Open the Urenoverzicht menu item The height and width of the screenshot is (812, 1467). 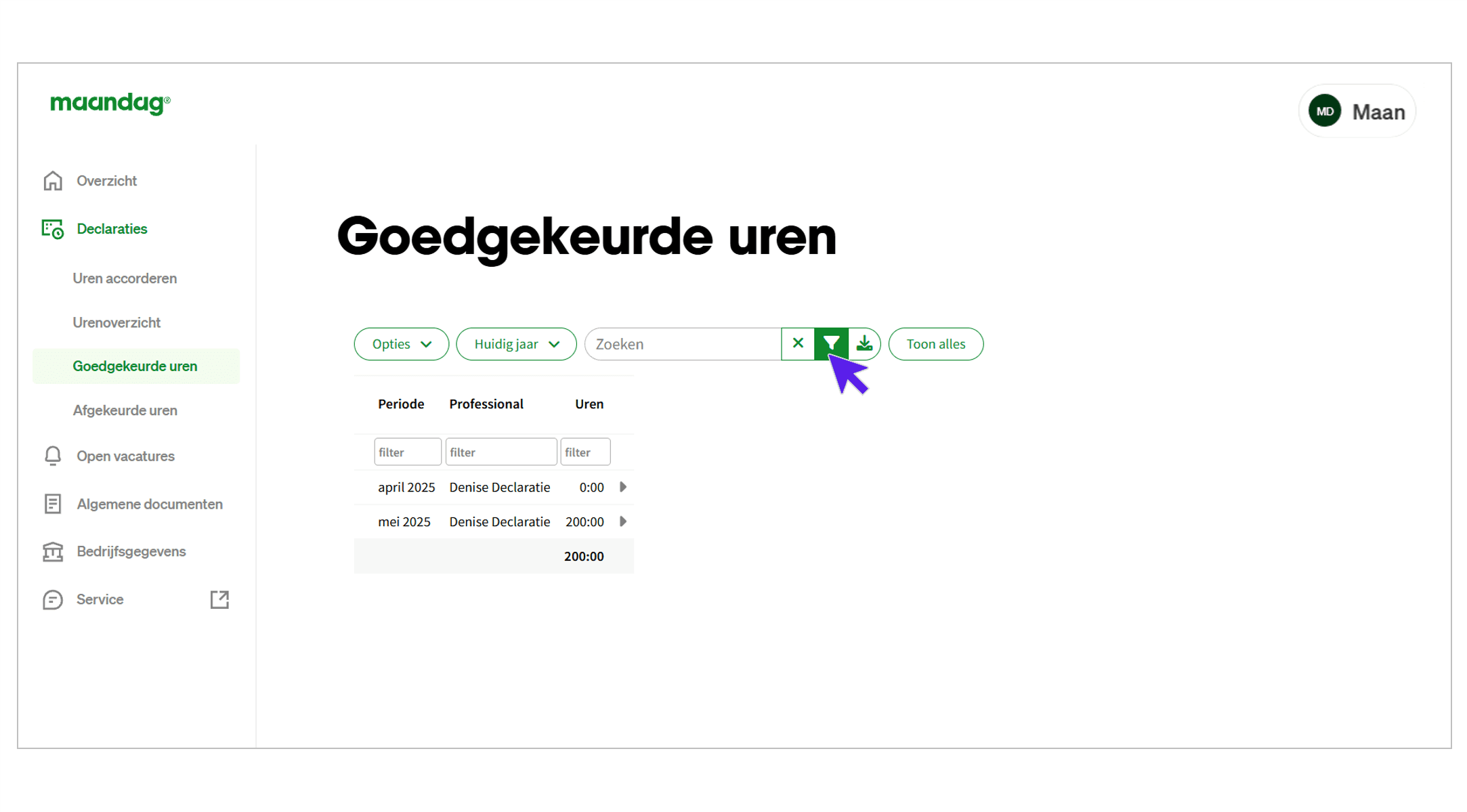click(x=116, y=322)
